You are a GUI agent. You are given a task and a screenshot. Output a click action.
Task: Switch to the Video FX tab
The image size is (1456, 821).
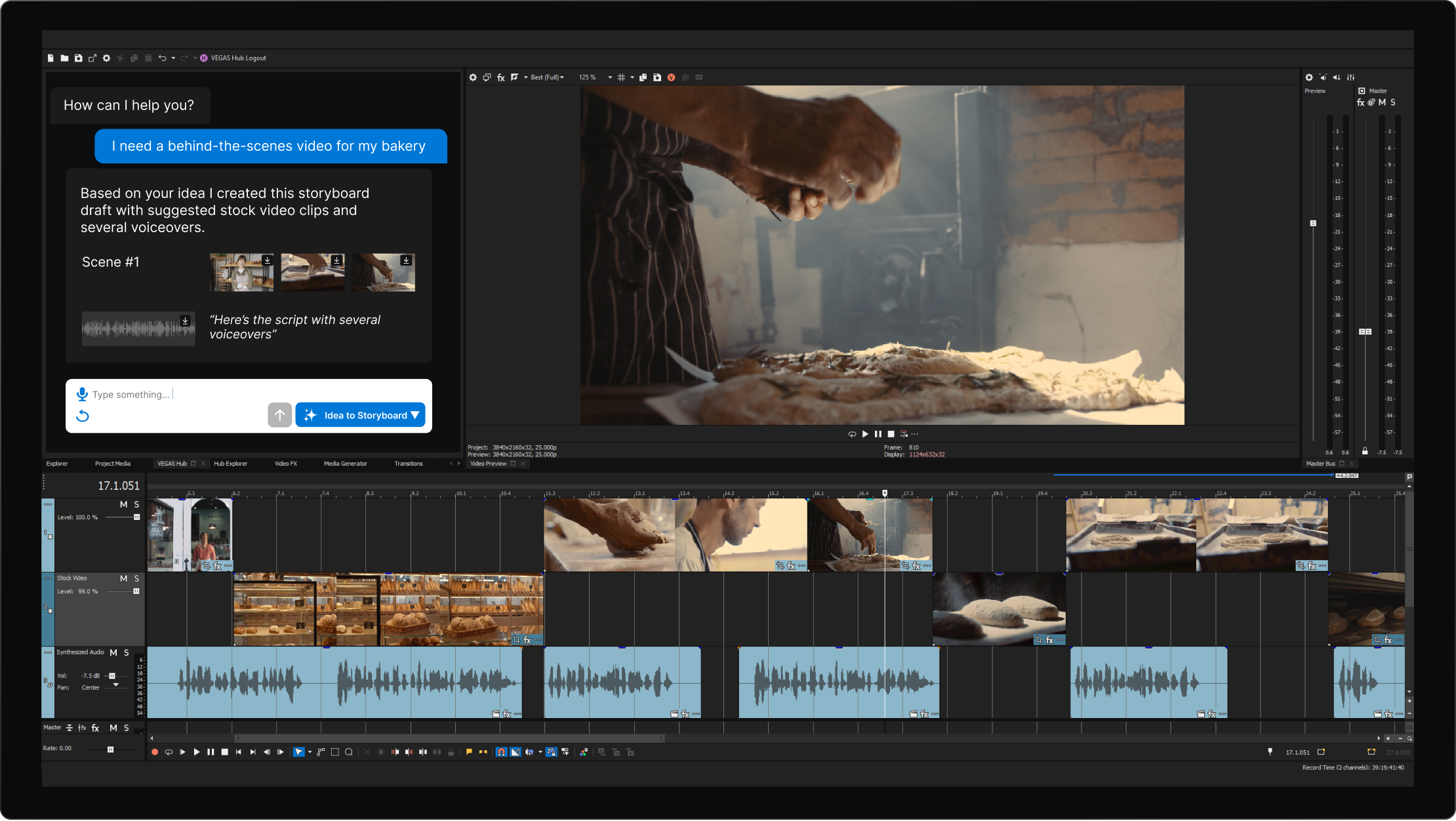click(x=286, y=464)
